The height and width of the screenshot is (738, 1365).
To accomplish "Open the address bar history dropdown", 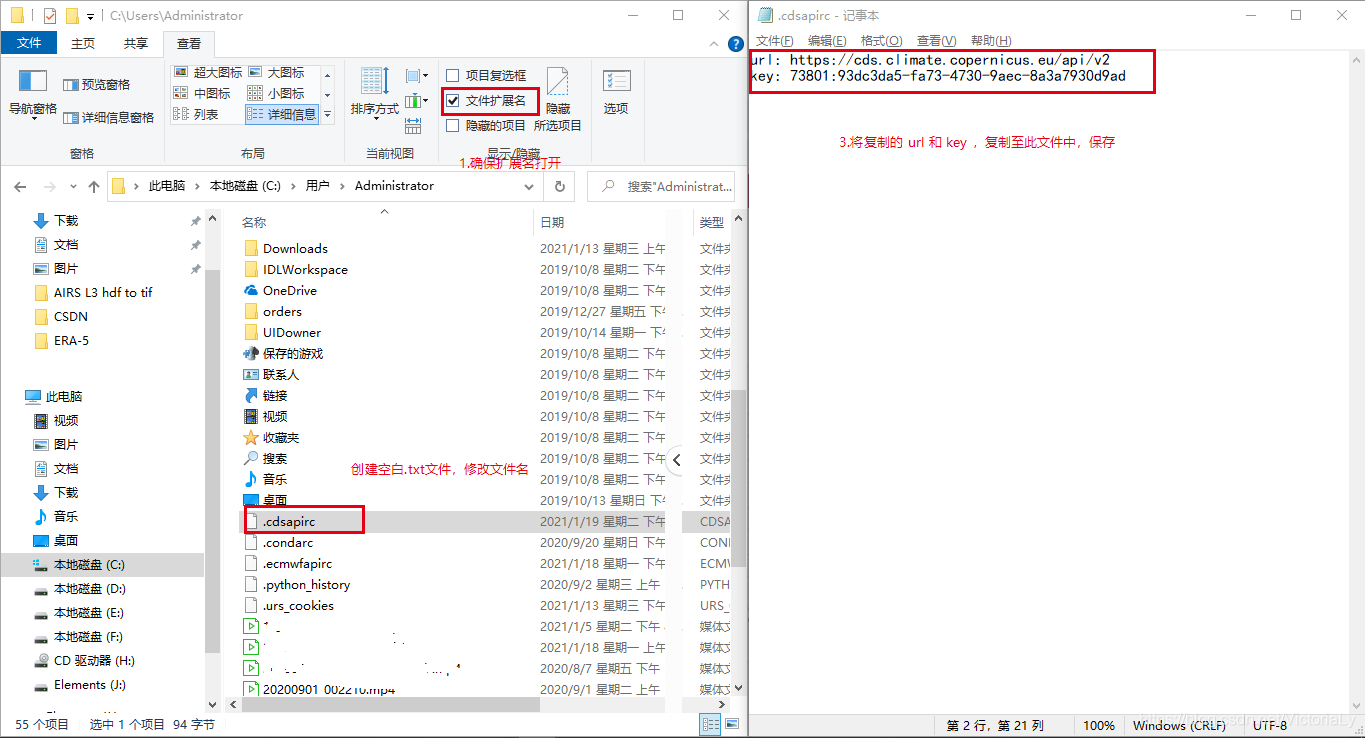I will pos(529,185).
